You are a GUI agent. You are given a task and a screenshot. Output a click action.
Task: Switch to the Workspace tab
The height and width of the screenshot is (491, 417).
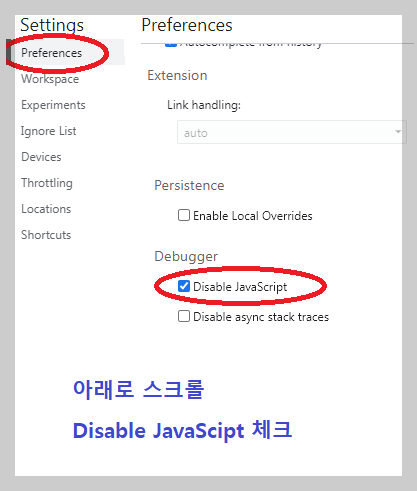tap(50, 79)
